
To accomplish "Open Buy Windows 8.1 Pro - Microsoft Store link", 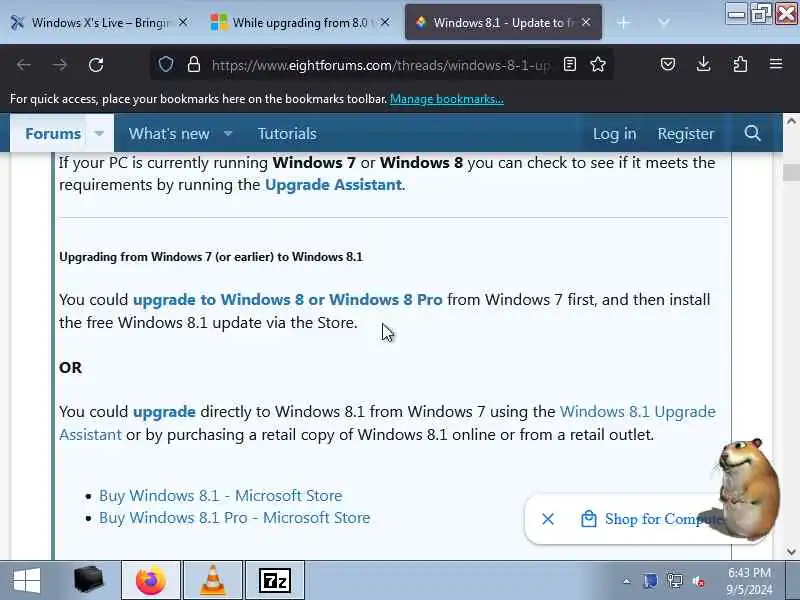I will 235,518.
